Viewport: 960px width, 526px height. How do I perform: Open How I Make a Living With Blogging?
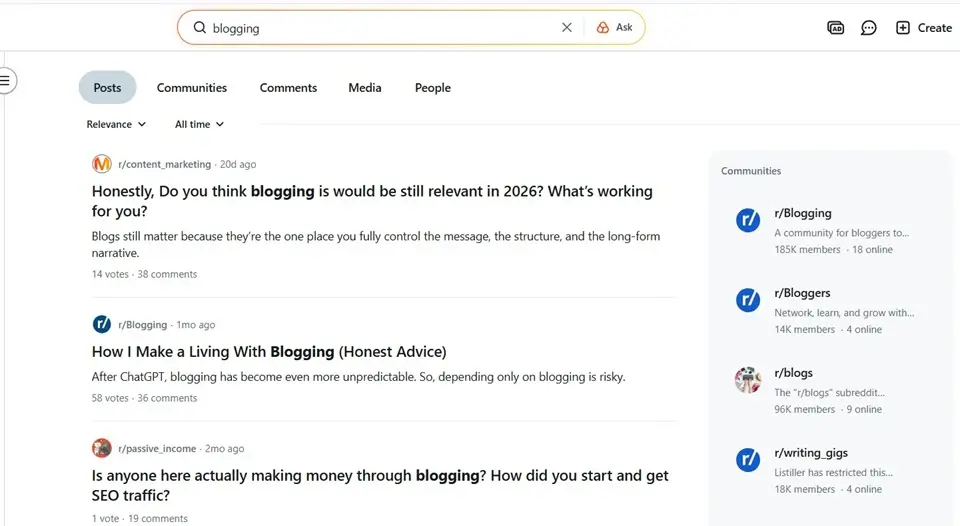[269, 351]
